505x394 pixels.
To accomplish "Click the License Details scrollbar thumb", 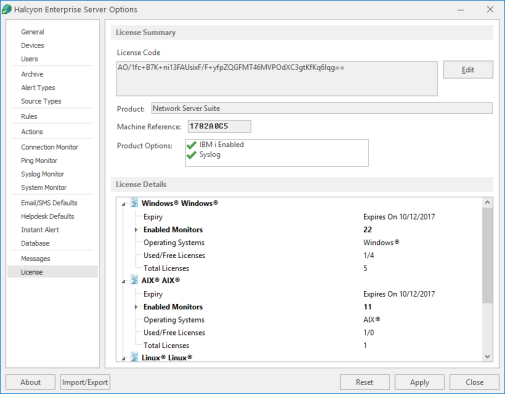I will 487,255.
